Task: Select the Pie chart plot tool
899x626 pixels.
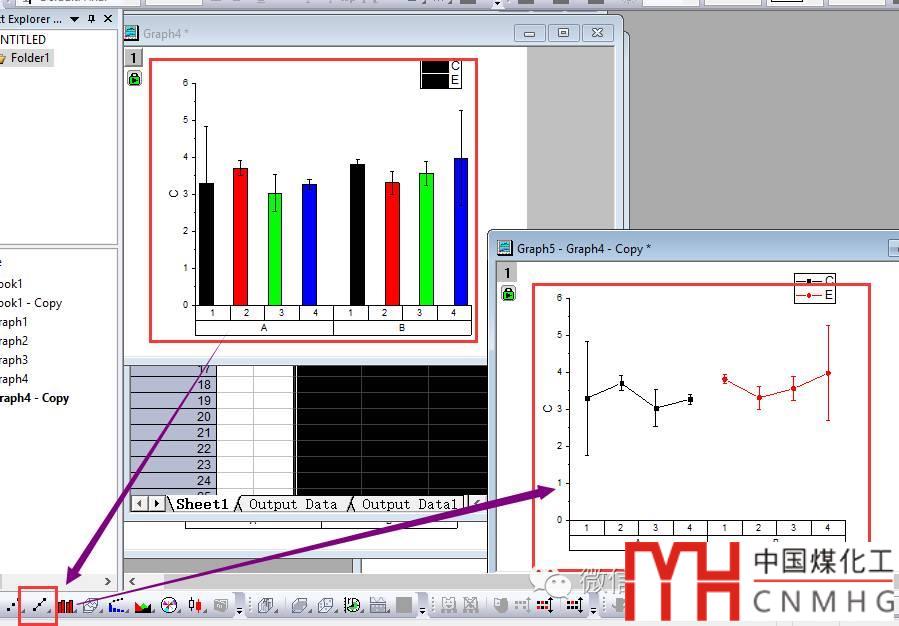Action: coord(169,605)
